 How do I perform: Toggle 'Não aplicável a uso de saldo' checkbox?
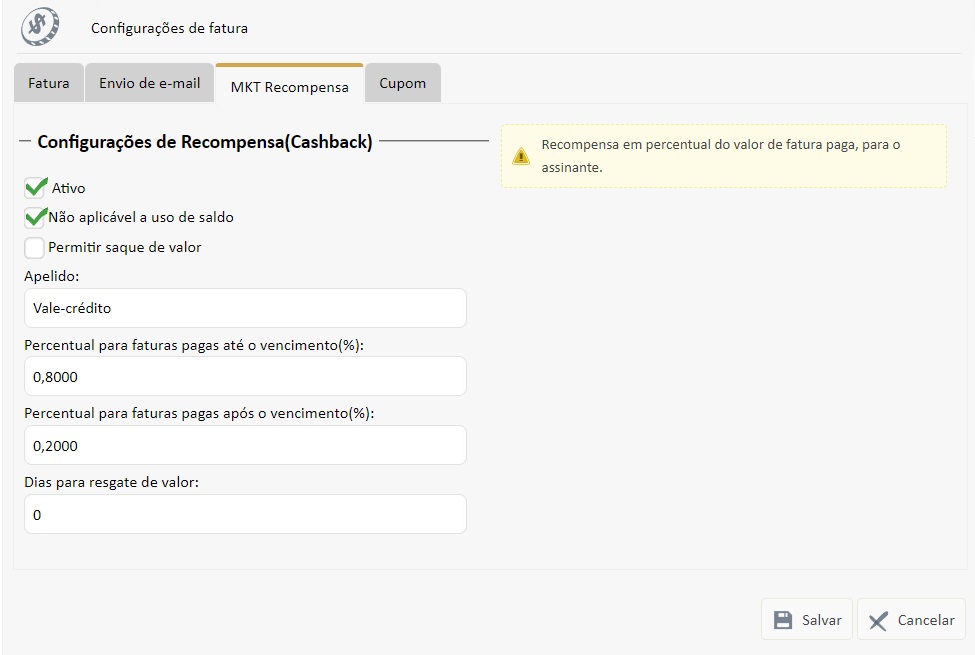pyautogui.click(x=36, y=217)
